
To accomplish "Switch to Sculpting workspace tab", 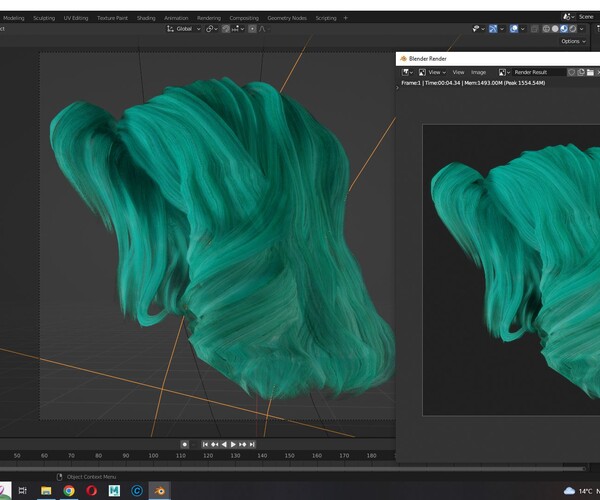I will coord(44,18).
